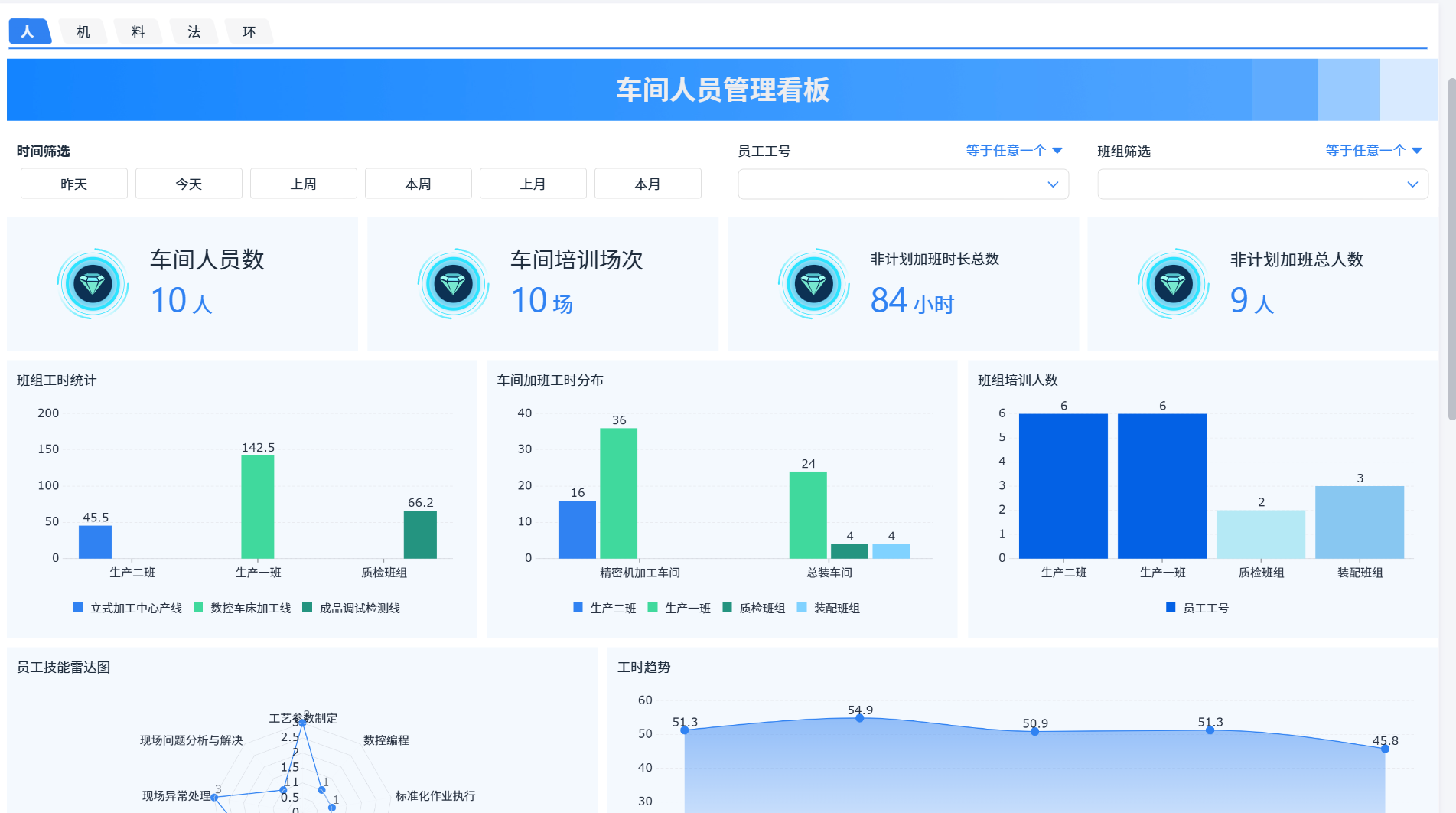Click the 现场问题分析与解决 radar label
The image size is (1456, 813).
(x=191, y=740)
